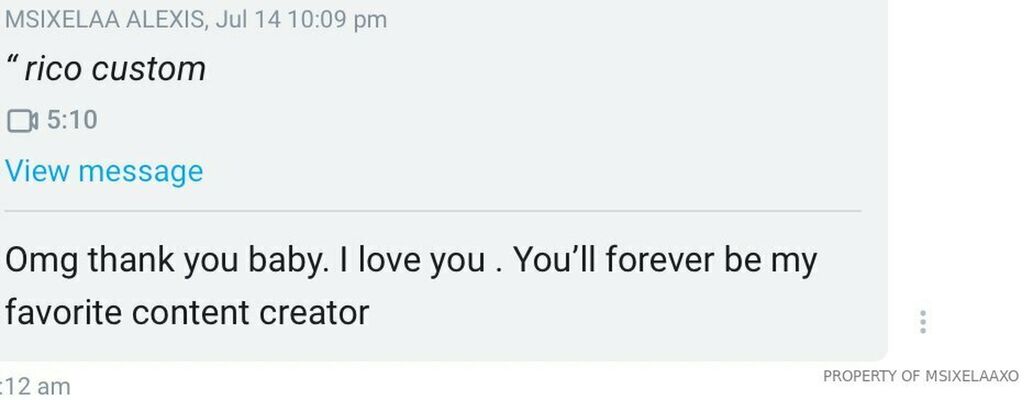Click the 12 am timestamp below the bubble
Viewport: 1033px width, 400px height.
coord(38,387)
